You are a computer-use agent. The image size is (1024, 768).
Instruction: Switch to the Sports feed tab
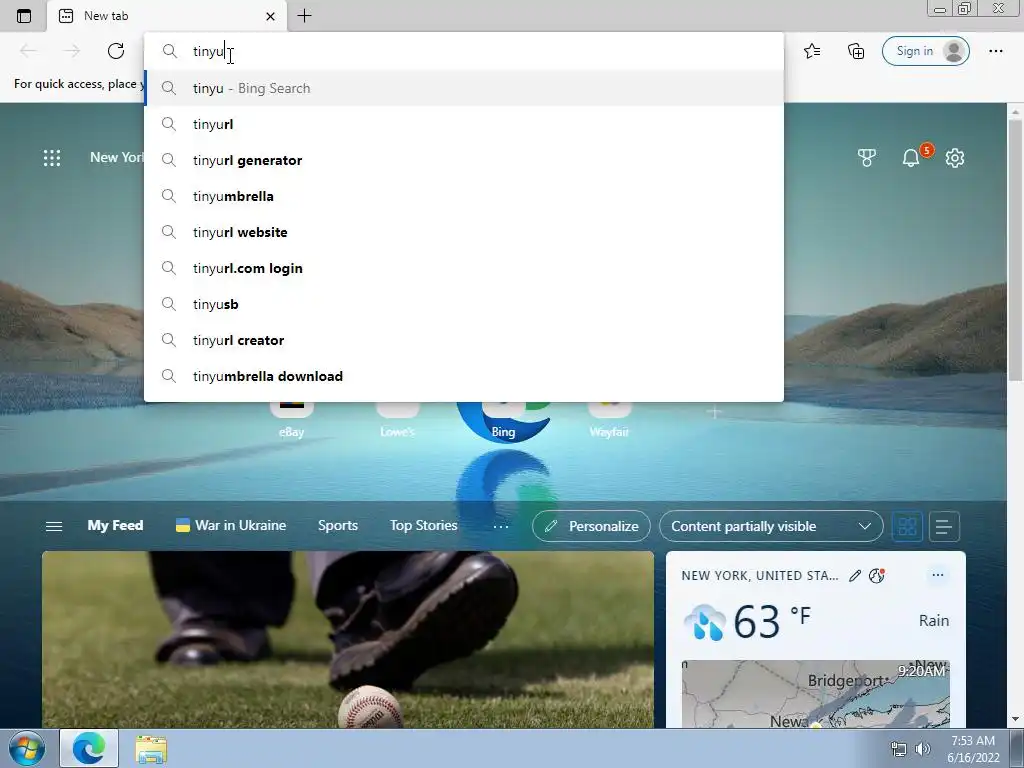pyautogui.click(x=338, y=525)
